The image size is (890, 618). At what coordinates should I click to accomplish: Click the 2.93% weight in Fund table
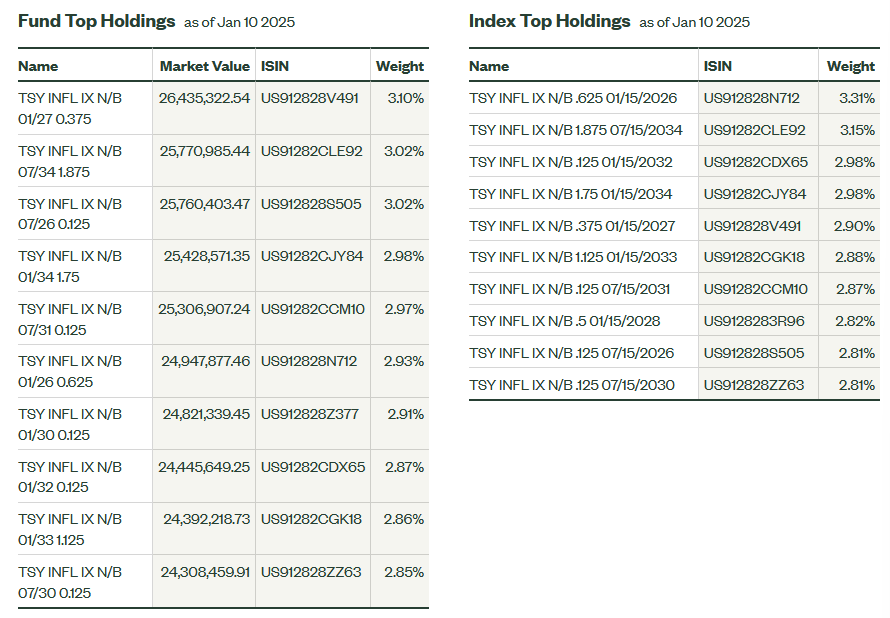(404, 361)
